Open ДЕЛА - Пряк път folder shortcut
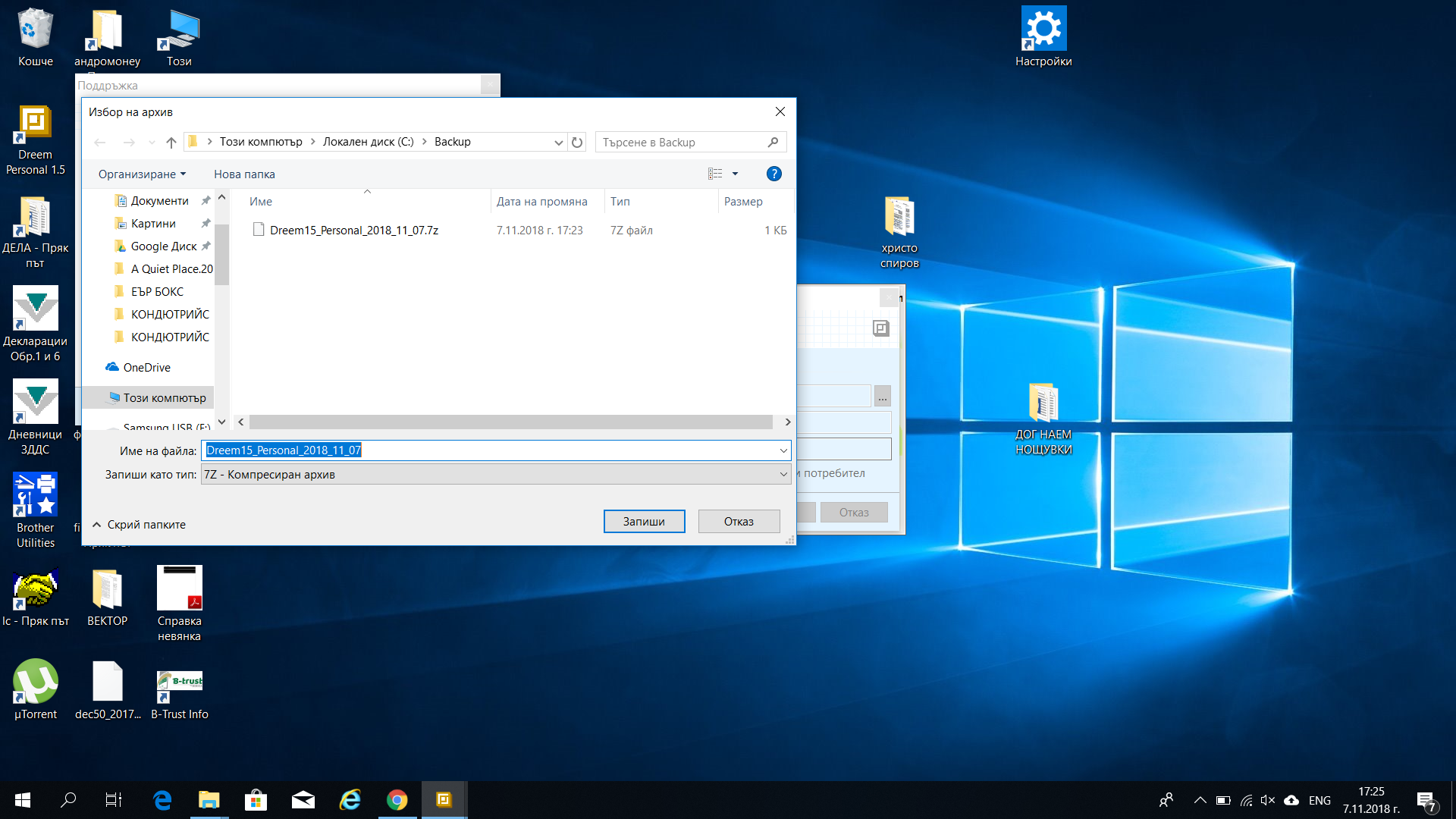Image resolution: width=1456 pixels, height=819 pixels. [36, 234]
